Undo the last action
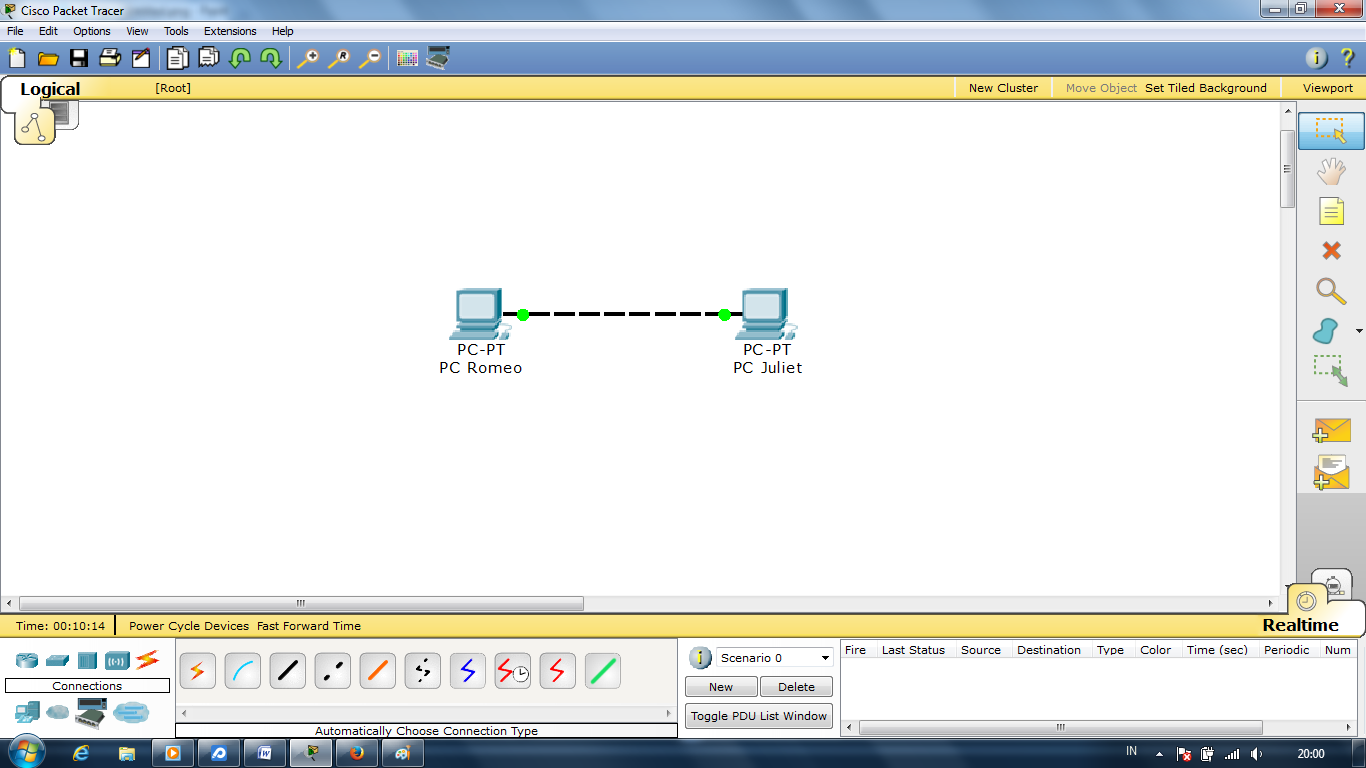This screenshot has width=1366, height=768. (x=240, y=58)
